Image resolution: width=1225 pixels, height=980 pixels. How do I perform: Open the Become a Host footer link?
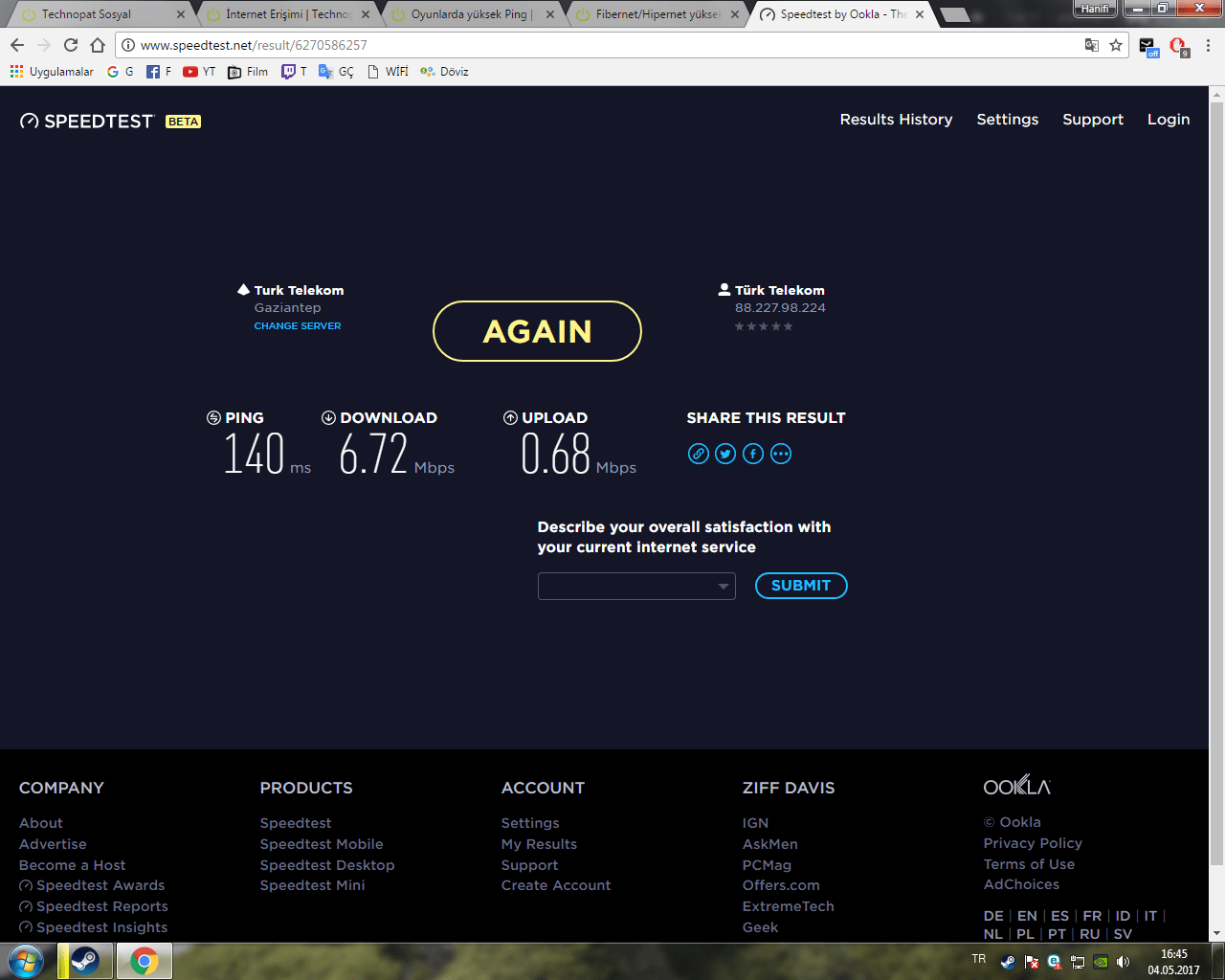[x=73, y=865]
